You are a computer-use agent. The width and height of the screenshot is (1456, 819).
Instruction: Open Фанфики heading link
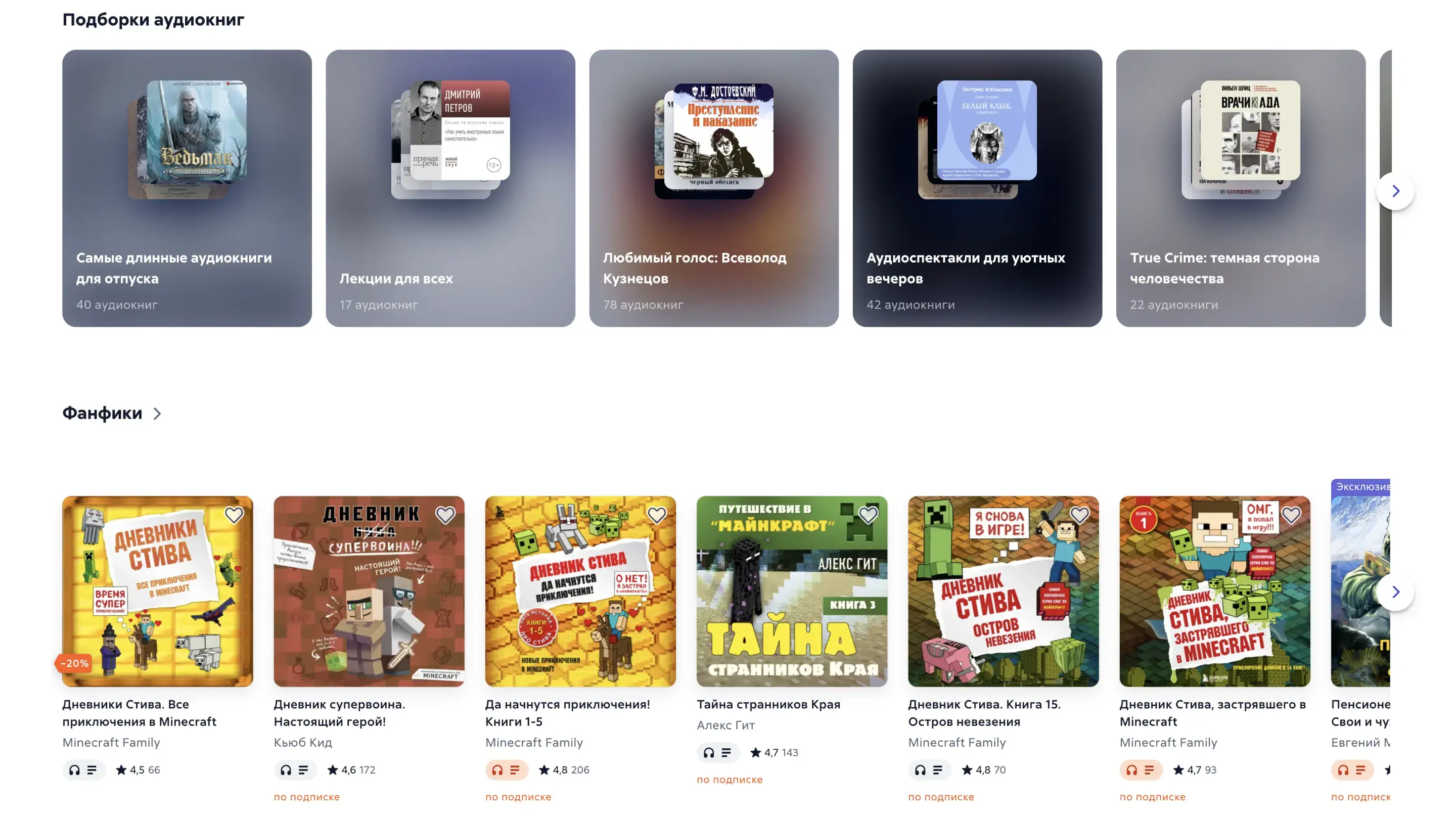pyautogui.click(x=102, y=413)
